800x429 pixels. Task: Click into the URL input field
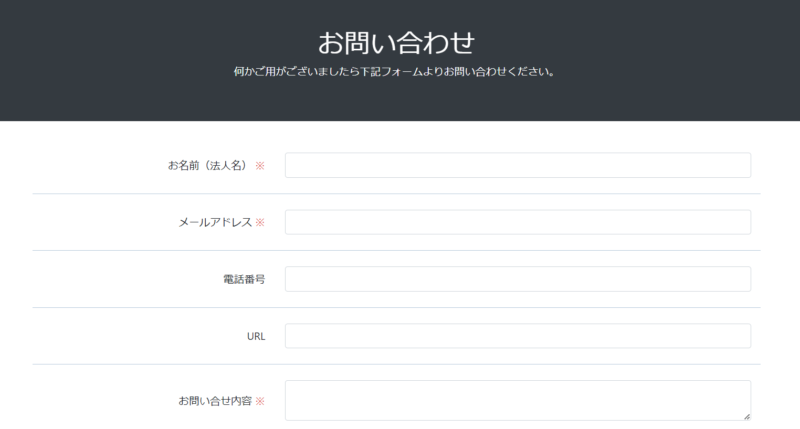(x=518, y=336)
